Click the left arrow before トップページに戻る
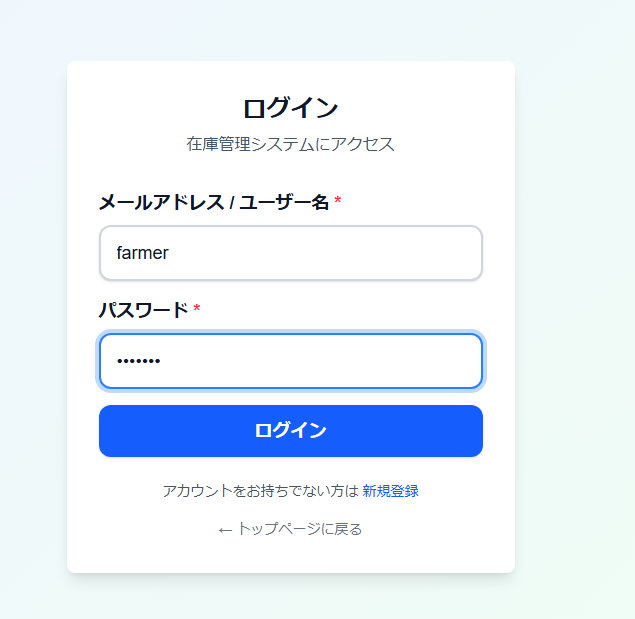This screenshot has height=619, width=635. tap(225, 529)
